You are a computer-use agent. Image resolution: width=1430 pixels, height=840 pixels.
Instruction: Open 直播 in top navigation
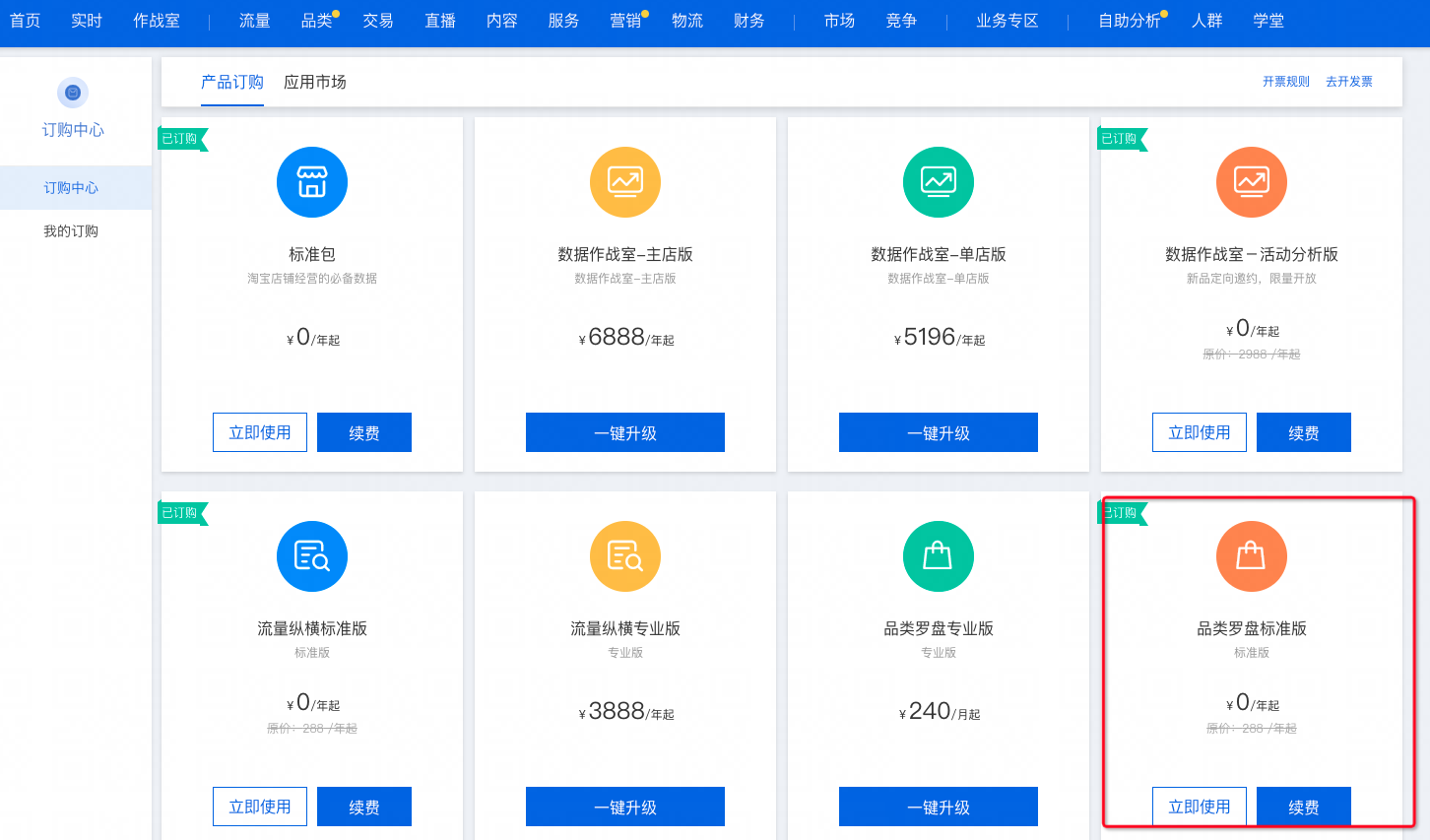click(x=440, y=21)
